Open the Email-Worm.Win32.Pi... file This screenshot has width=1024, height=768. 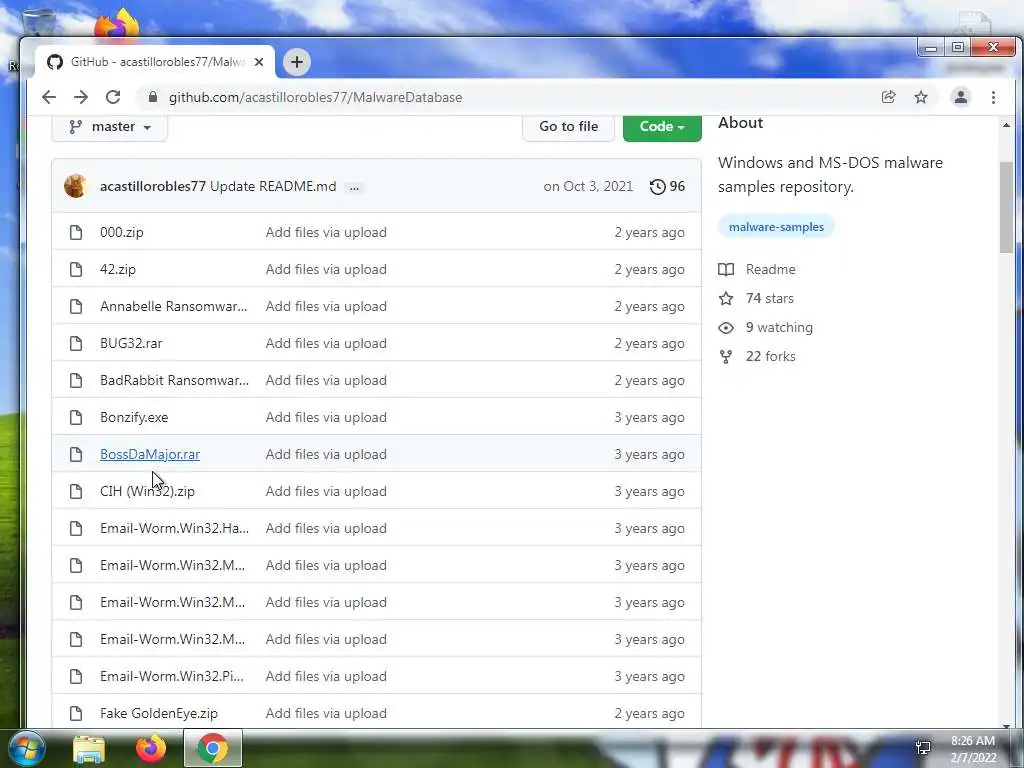coord(172,677)
